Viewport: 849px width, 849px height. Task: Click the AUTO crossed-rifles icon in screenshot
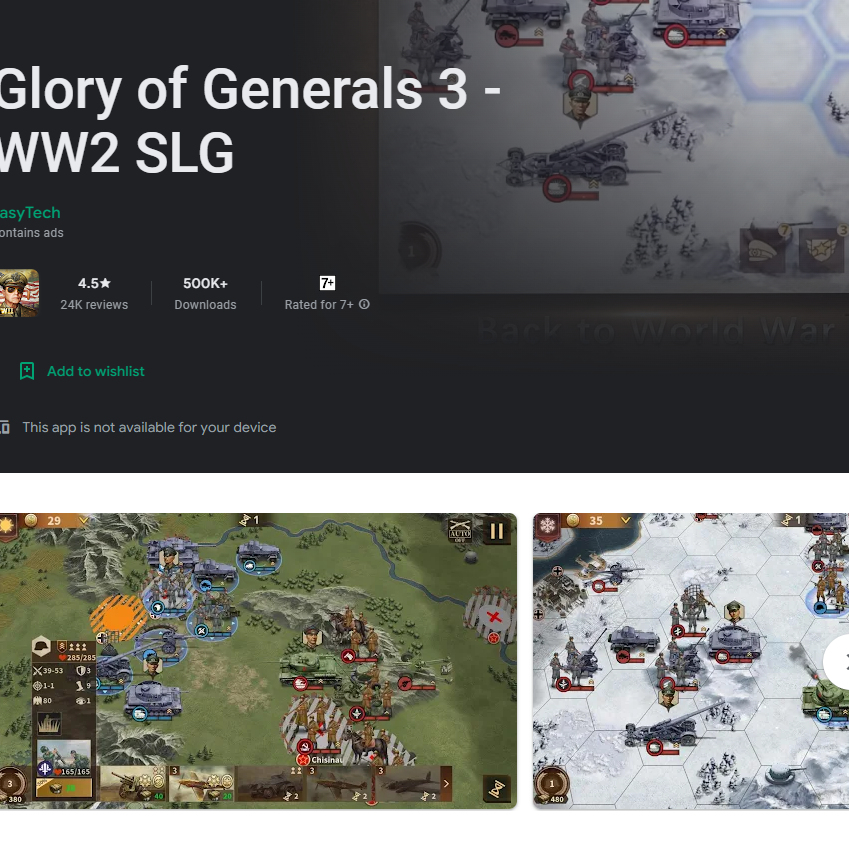click(460, 530)
